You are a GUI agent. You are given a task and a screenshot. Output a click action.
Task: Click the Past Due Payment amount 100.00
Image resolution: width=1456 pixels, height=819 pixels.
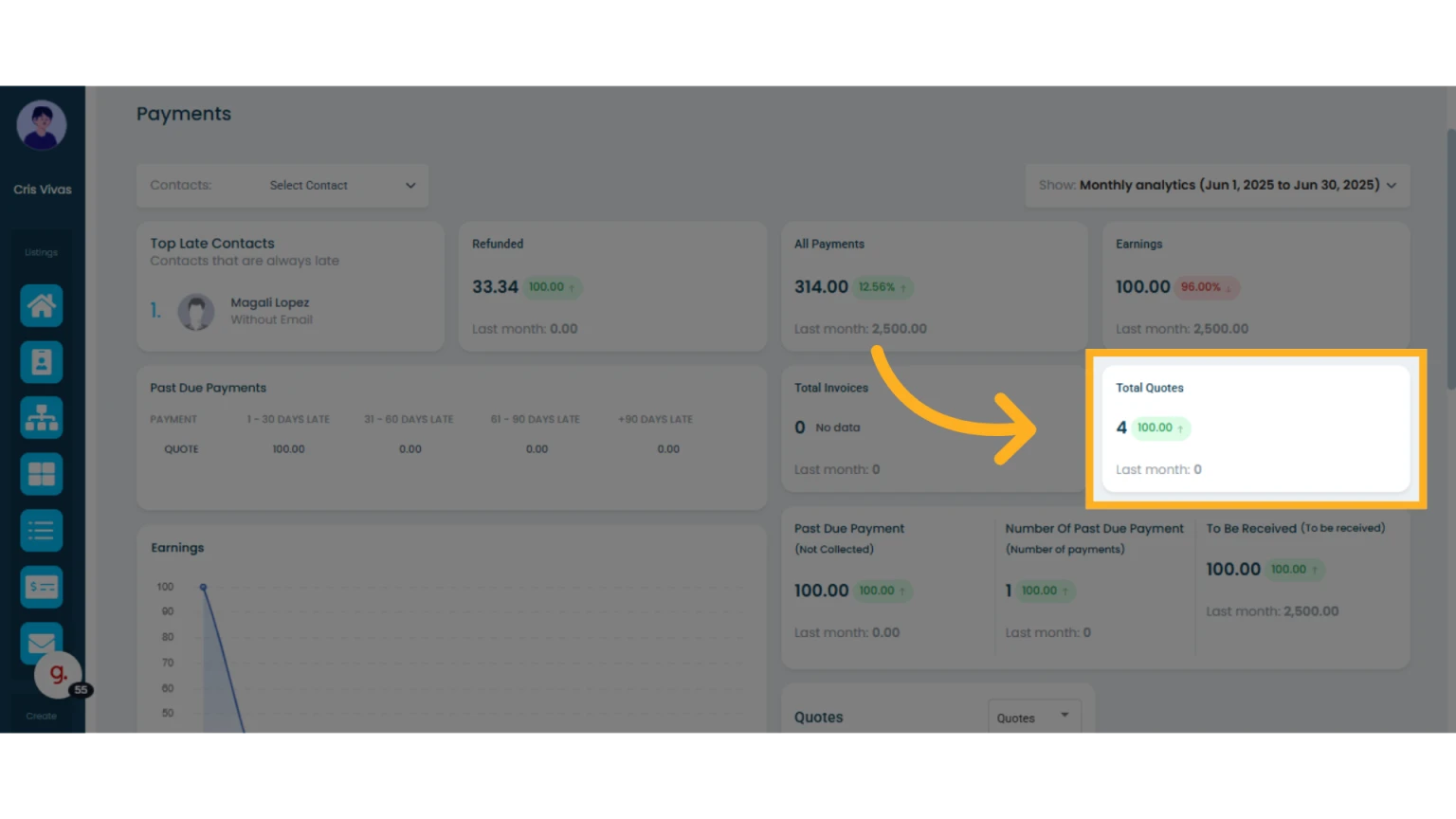coord(821,591)
